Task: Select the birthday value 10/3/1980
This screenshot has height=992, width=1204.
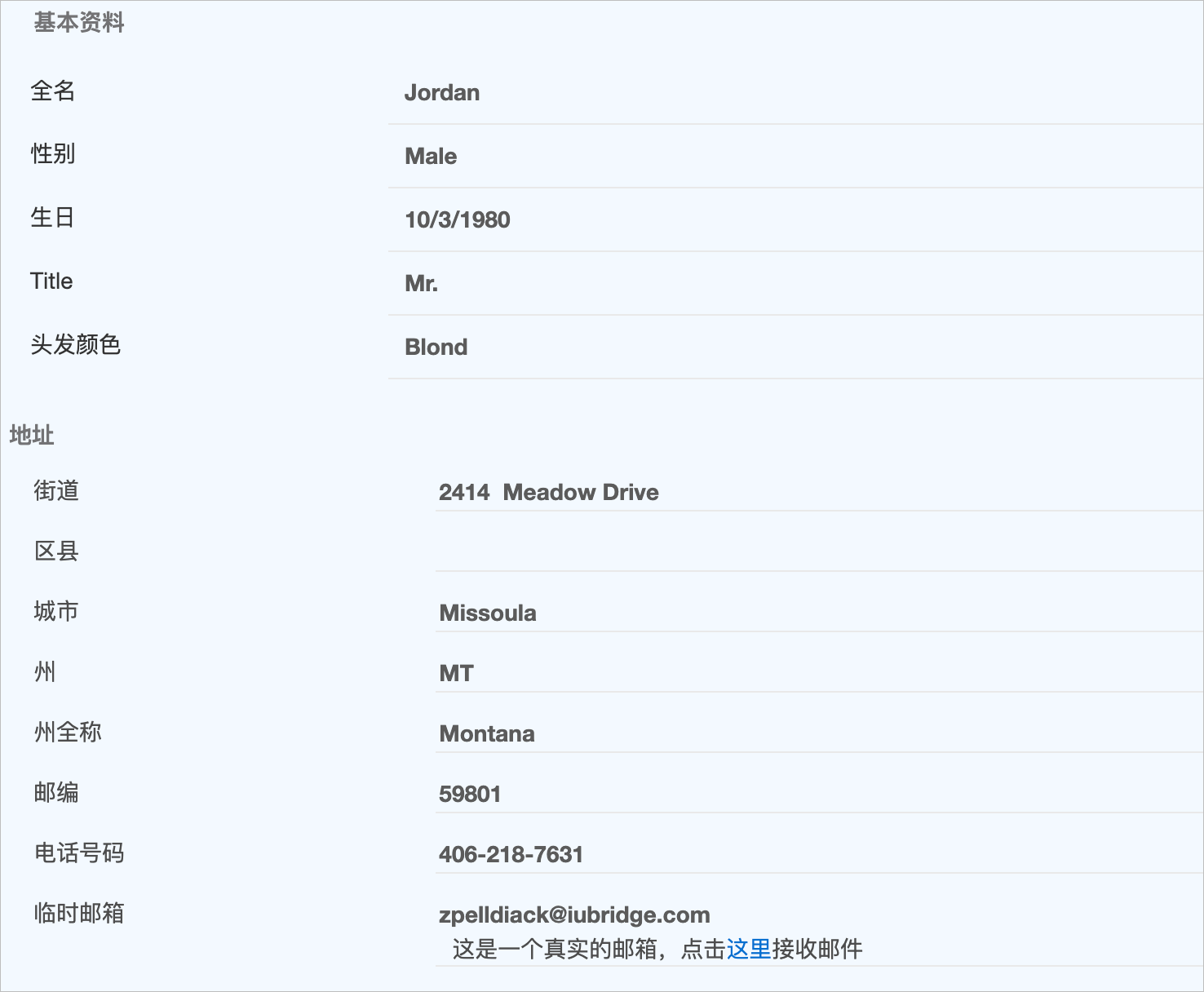Action: [x=458, y=220]
